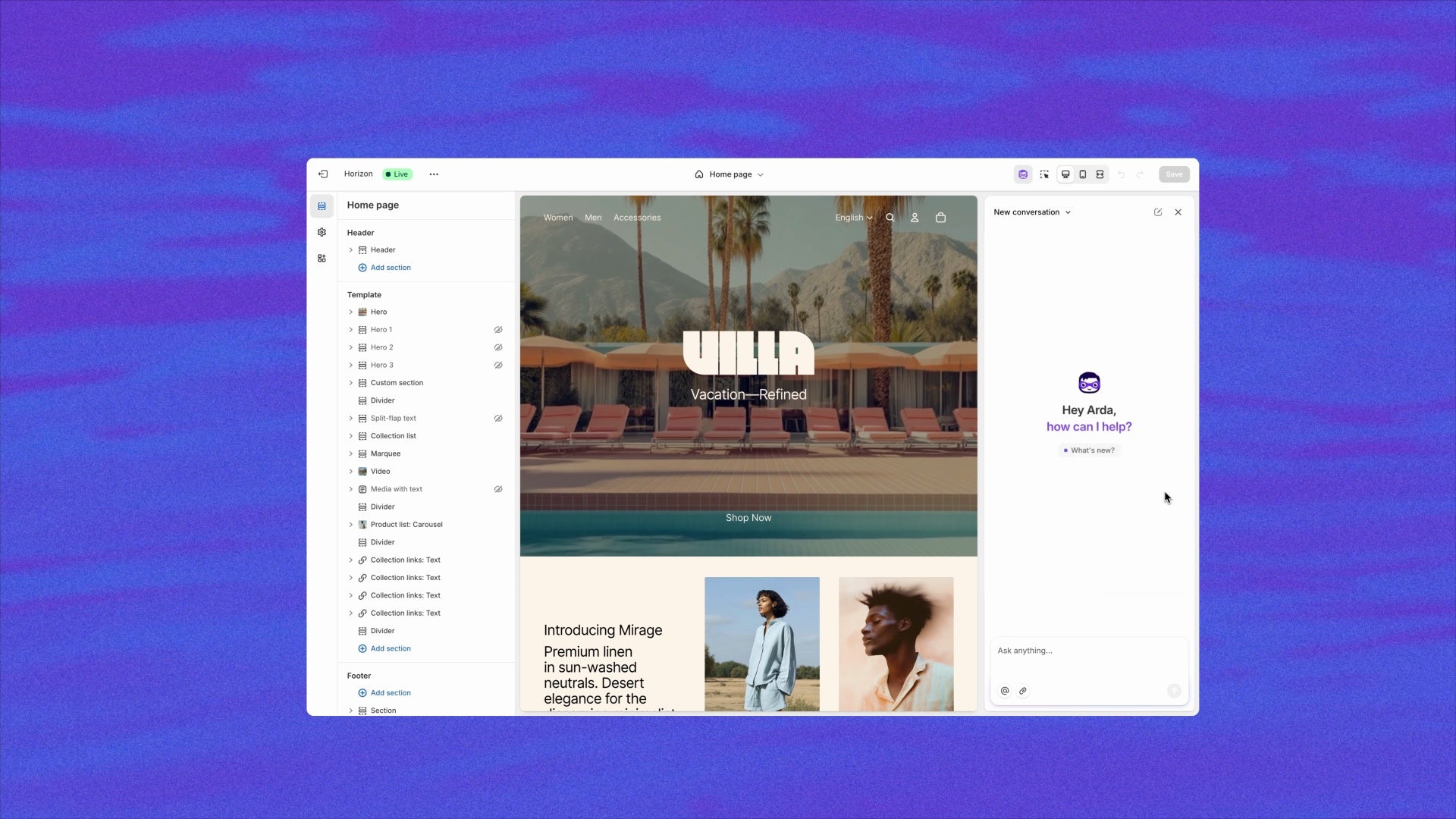Switch to mobile preview icon

1083,174
